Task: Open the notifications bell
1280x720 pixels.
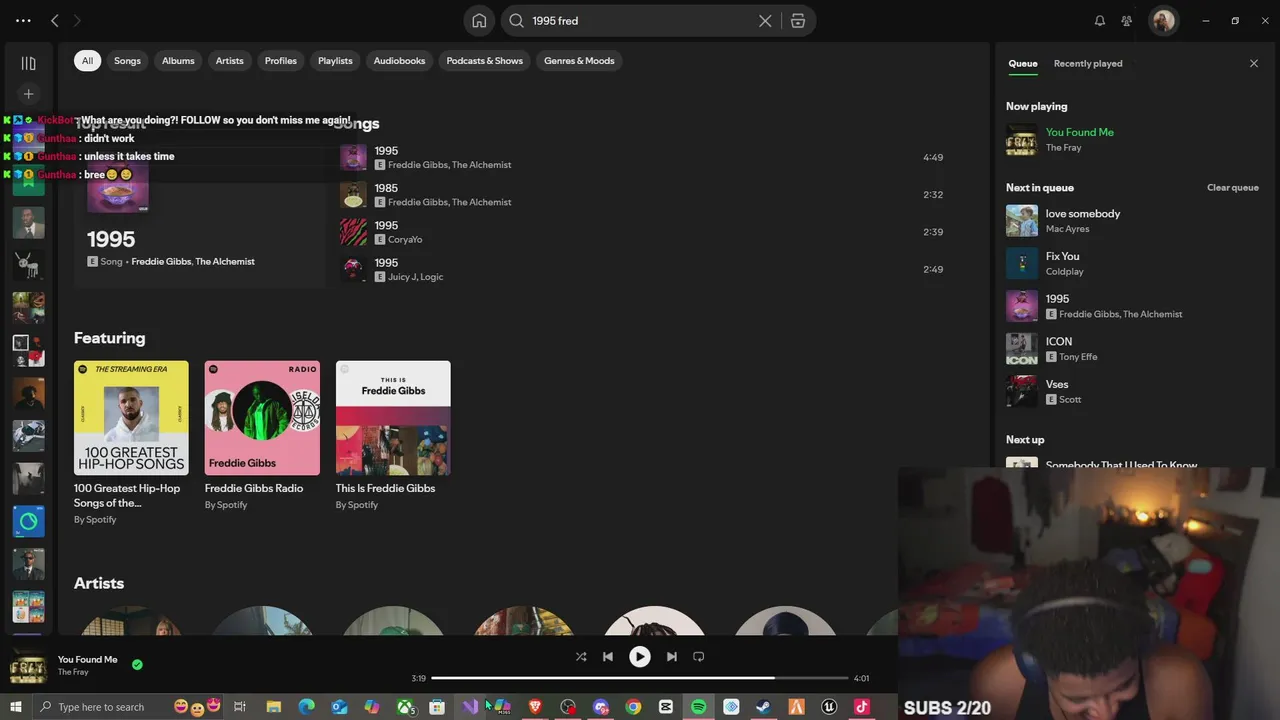Action: (1100, 21)
